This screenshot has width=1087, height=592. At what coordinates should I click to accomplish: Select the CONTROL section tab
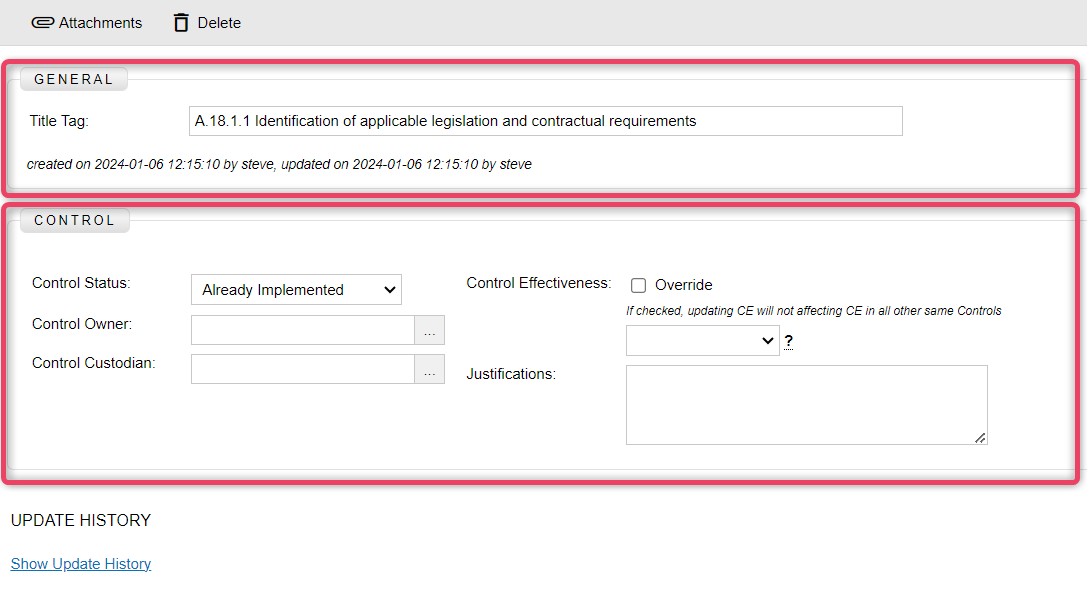point(74,220)
